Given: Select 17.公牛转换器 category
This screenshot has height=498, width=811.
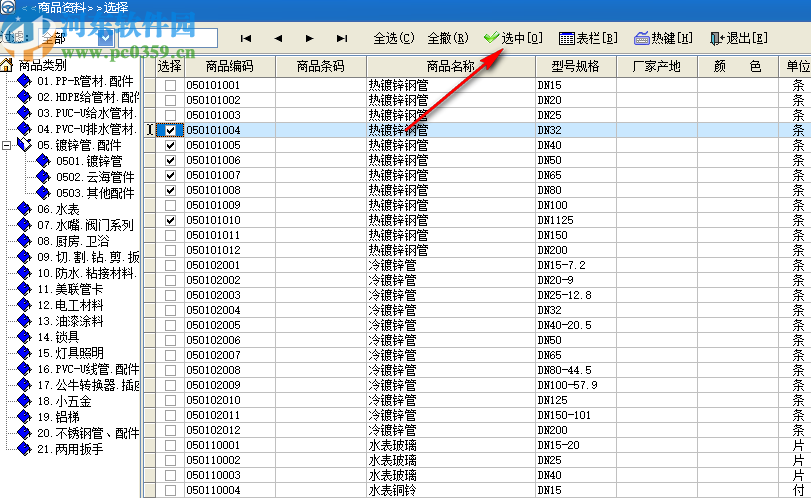Looking at the screenshot, I should (88, 385).
